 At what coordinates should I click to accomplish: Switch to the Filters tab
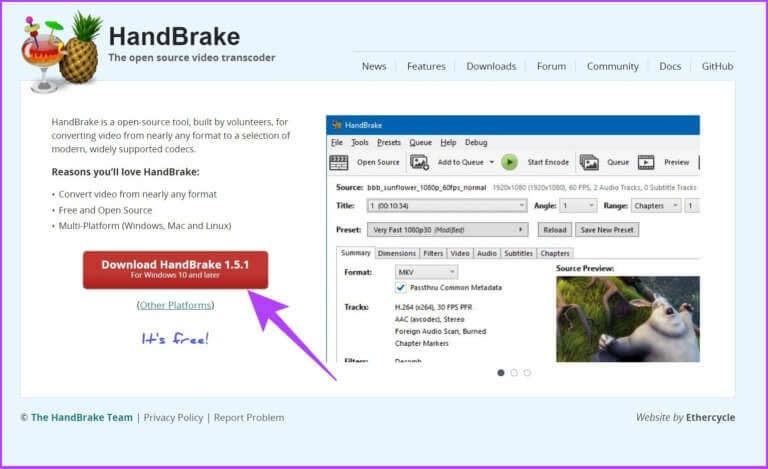(433, 253)
